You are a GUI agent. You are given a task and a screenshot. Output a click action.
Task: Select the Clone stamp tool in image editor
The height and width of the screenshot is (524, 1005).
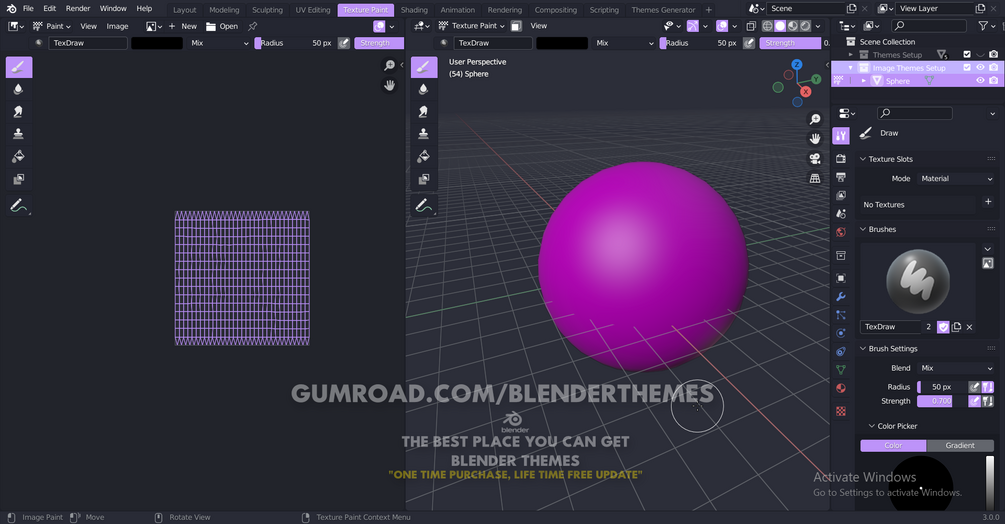coord(19,133)
